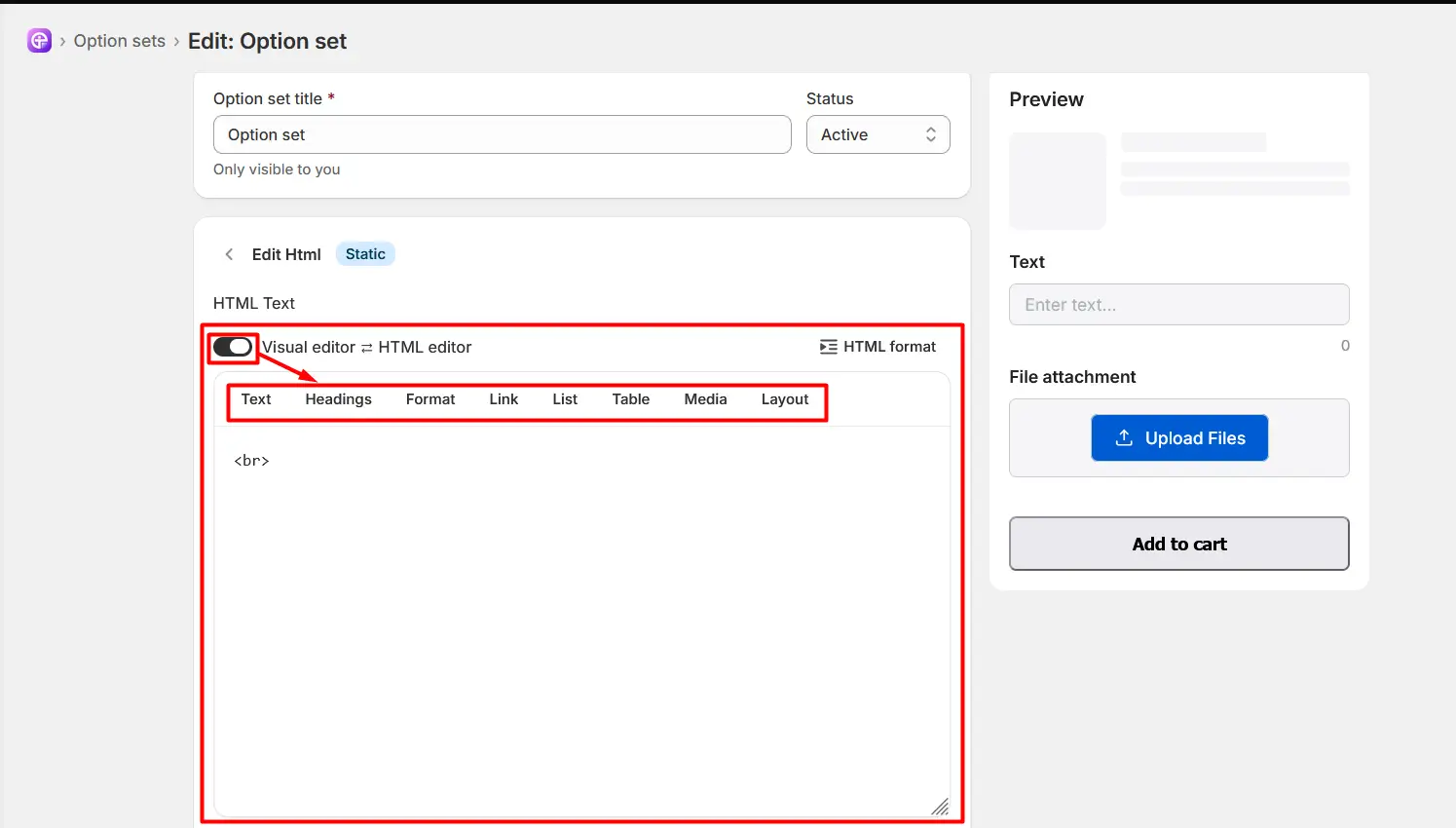This screenshot has width=1456, height=828.
Task: Open the Link menu in the editor toolbar
Action: (504, 399)
